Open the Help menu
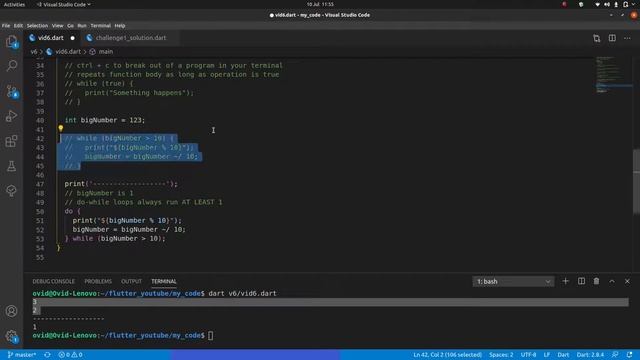 pyautogui.click(x=120, y=25)
